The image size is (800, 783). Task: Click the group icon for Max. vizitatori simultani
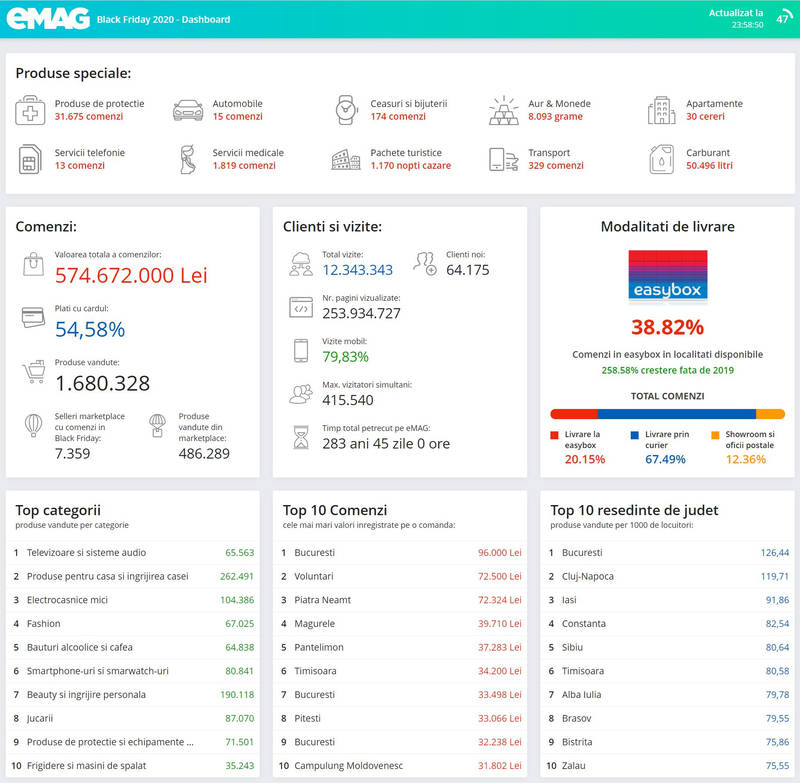pos(301,394)
